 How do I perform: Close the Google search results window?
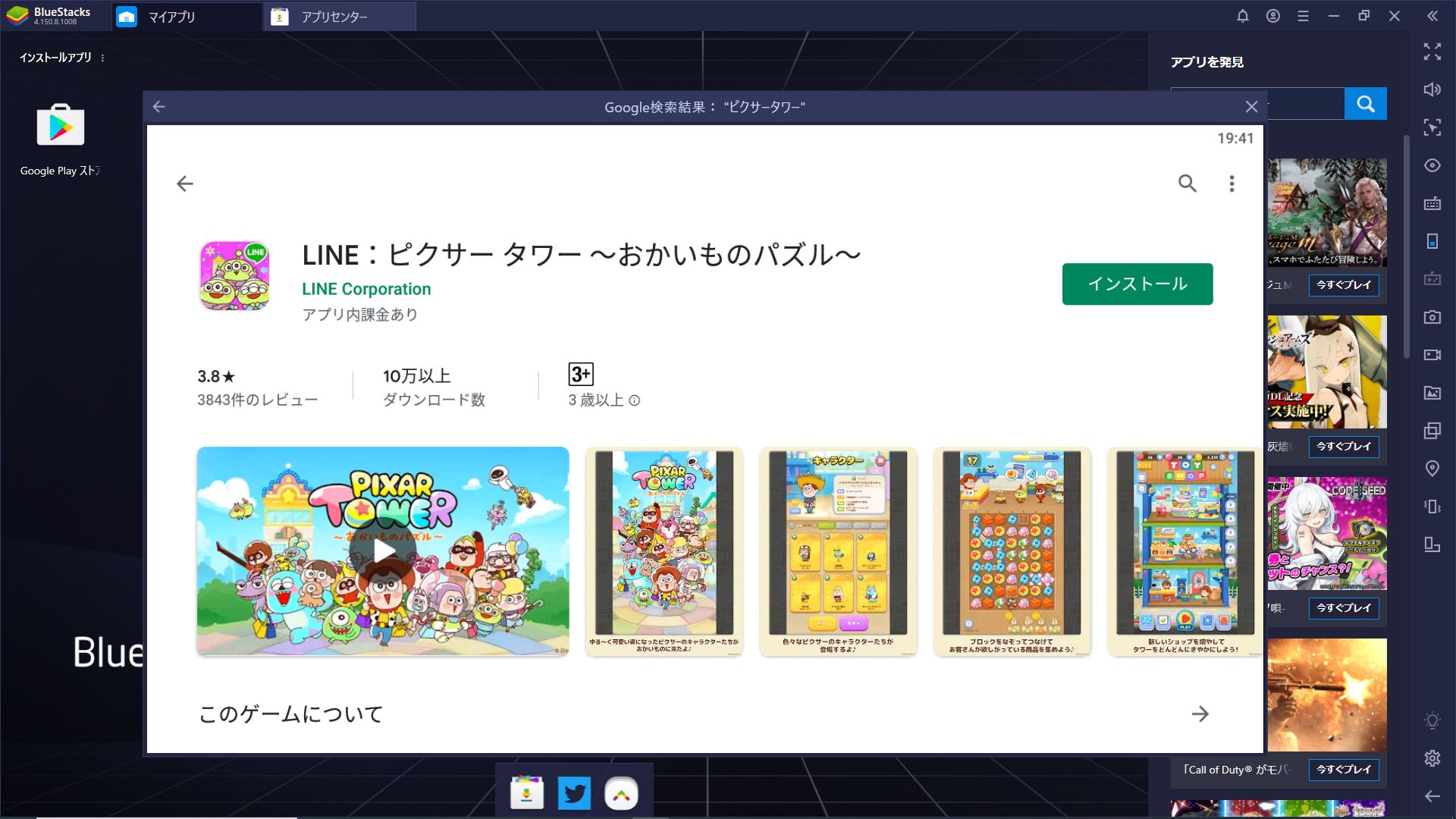[1251, 107]
